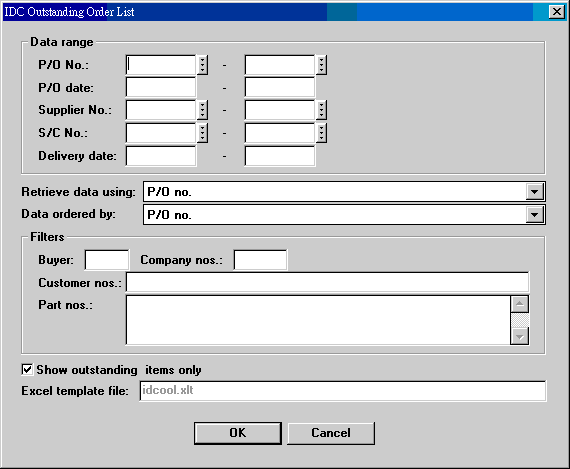Expand the Data ordered by dropdown

point(534,215)
